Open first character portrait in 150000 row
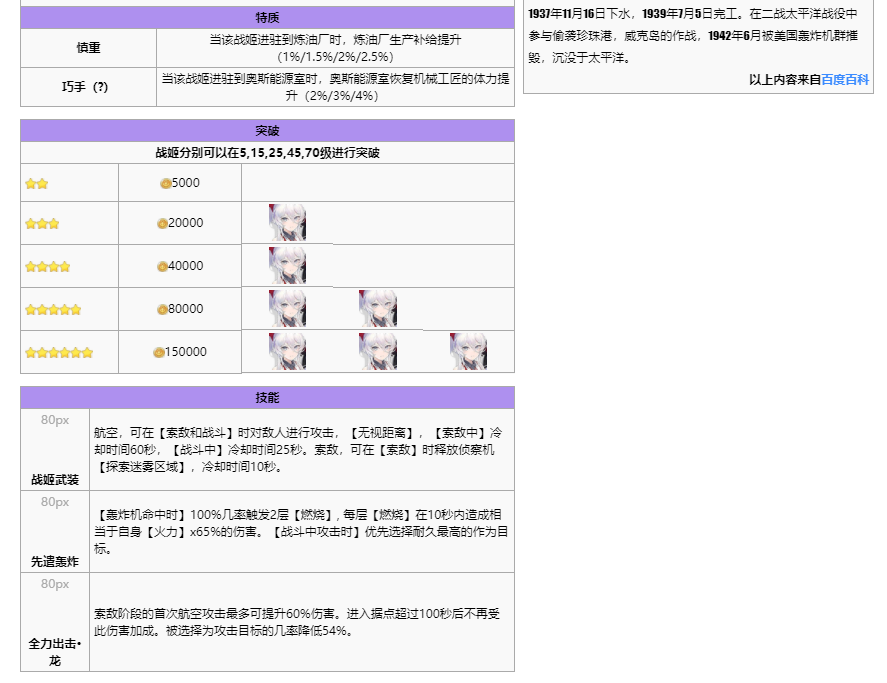 [287, 352]
